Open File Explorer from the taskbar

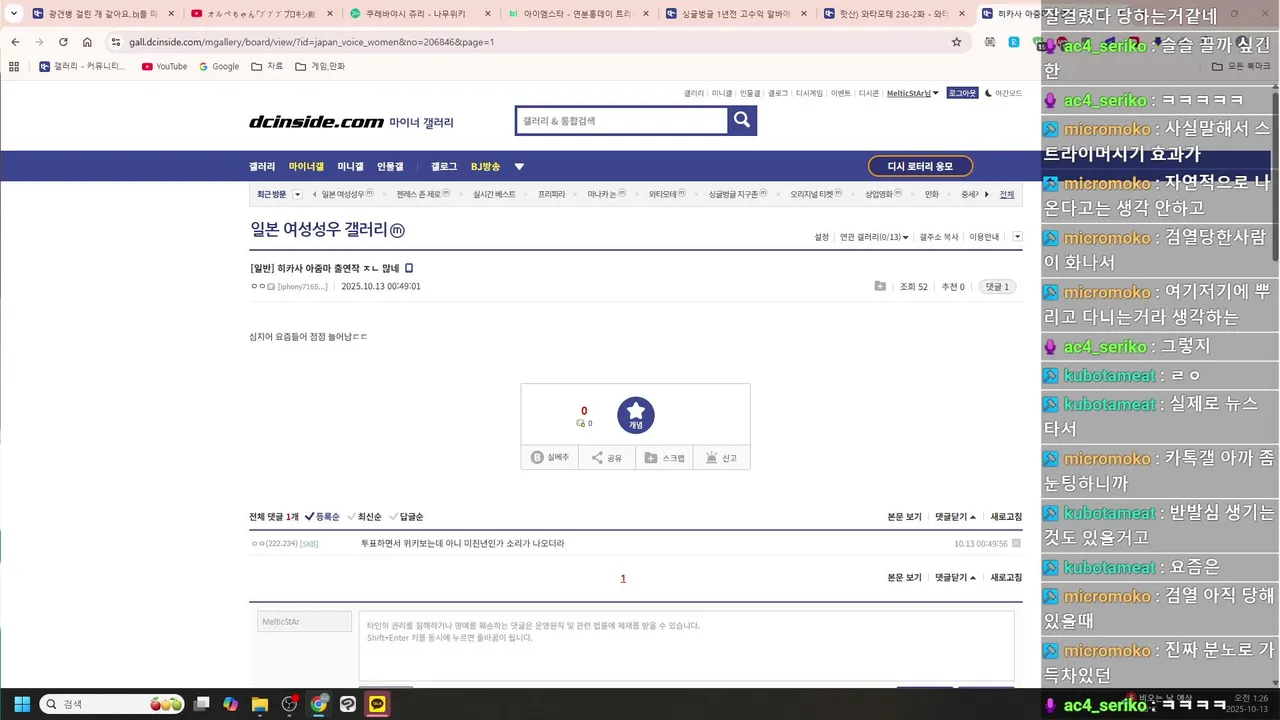click(x=260, y=704)
